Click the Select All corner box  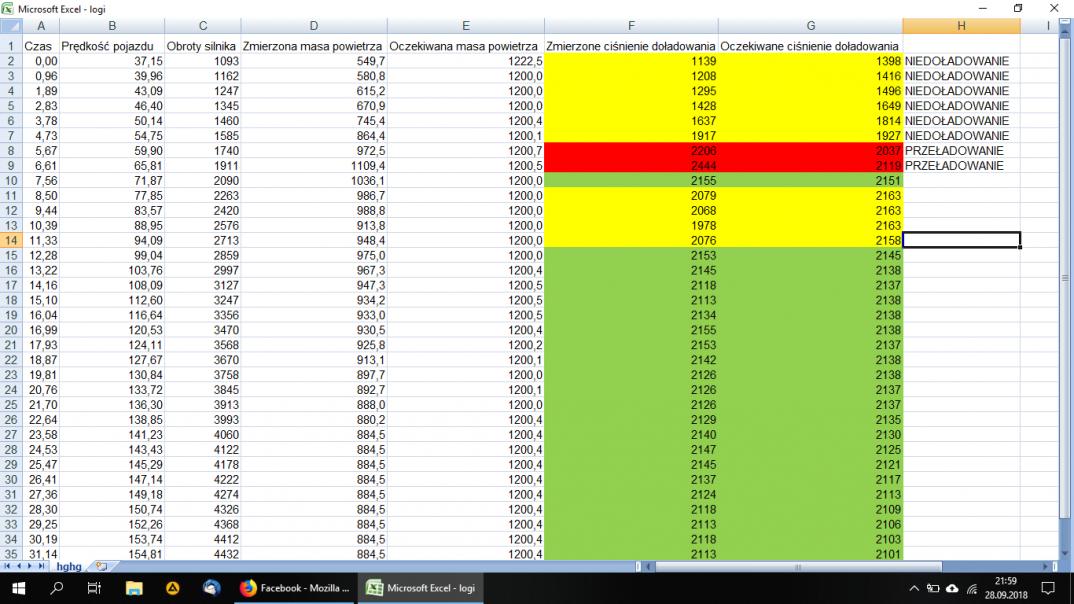(x=11, y=26)
